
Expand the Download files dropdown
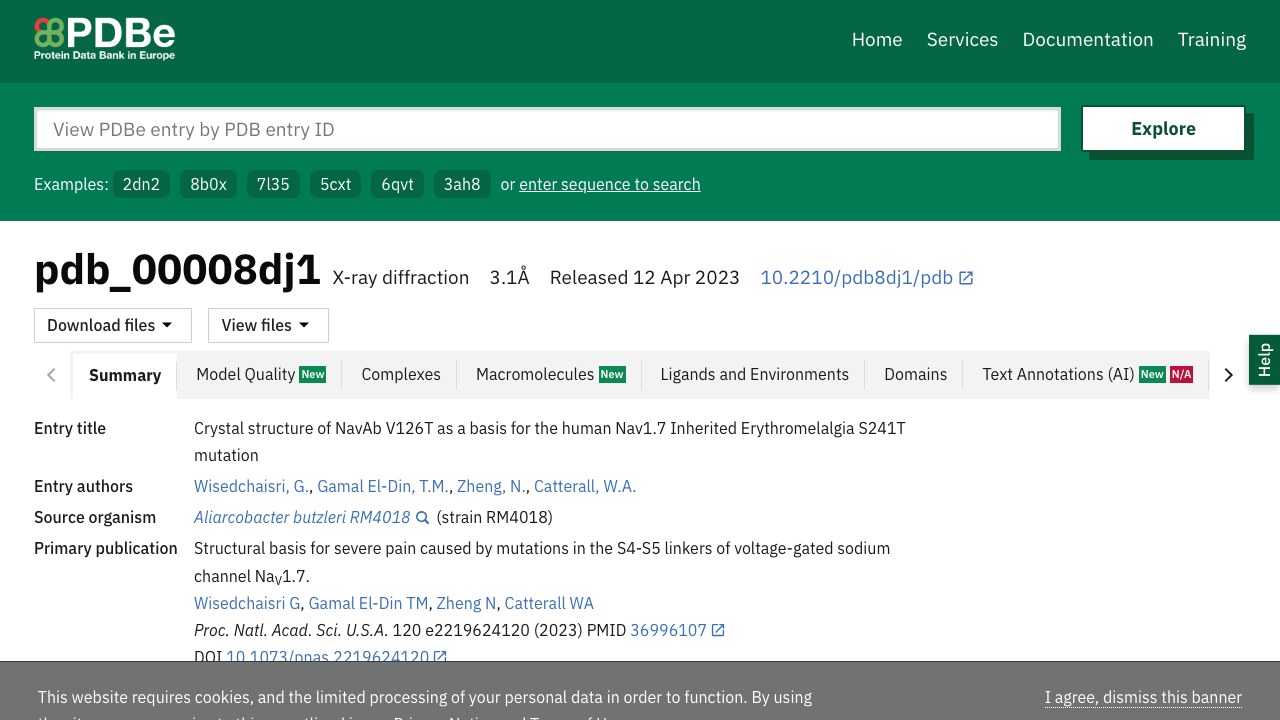(x=113, y=325)
